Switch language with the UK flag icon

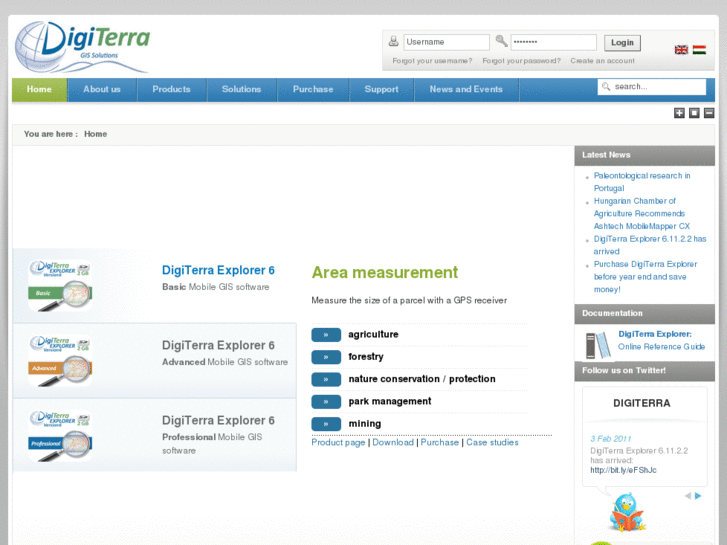pyautogui.click(x=681, y=50)
